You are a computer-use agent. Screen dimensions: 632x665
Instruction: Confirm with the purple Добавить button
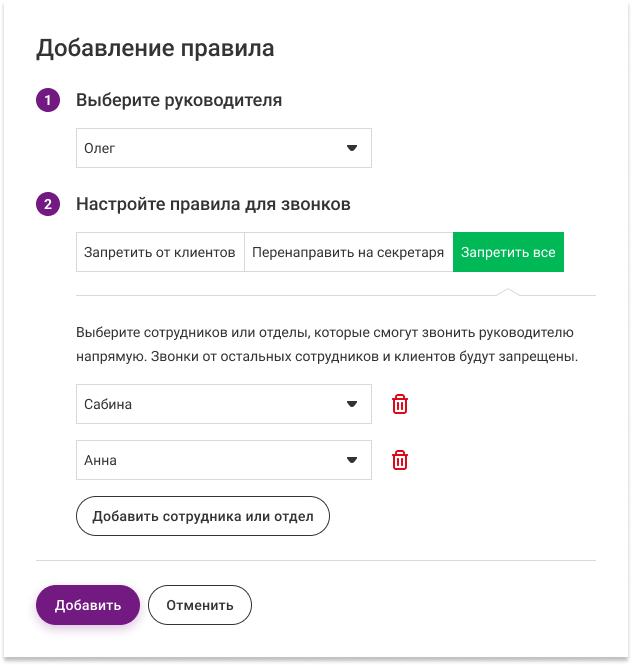[88, 605]
